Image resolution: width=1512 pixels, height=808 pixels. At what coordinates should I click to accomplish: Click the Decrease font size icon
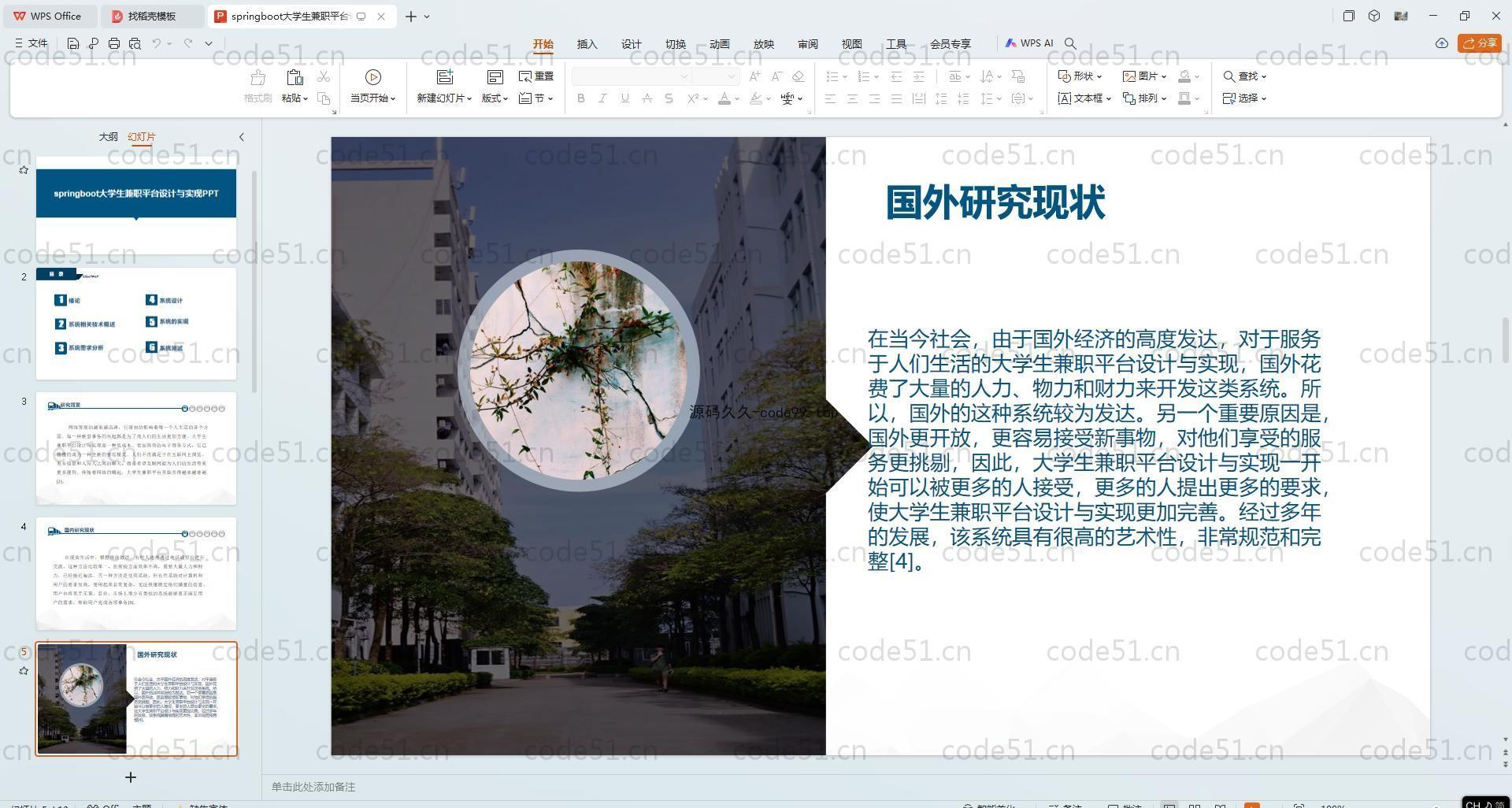click(x=776, y=76)
